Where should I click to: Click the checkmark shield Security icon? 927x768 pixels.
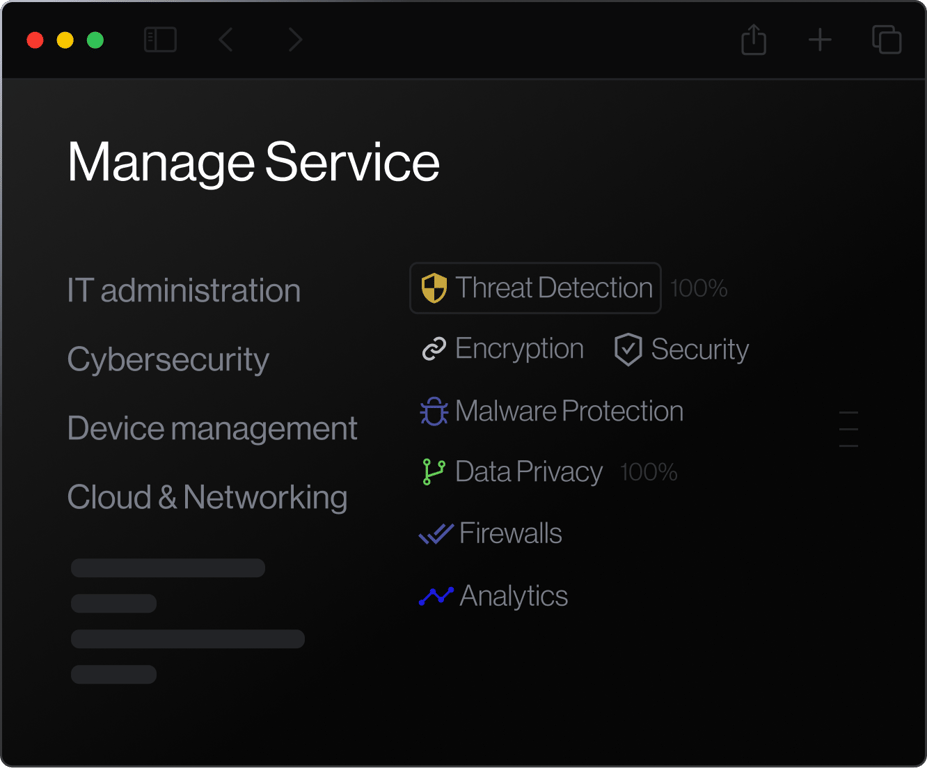tap(627, 349)
